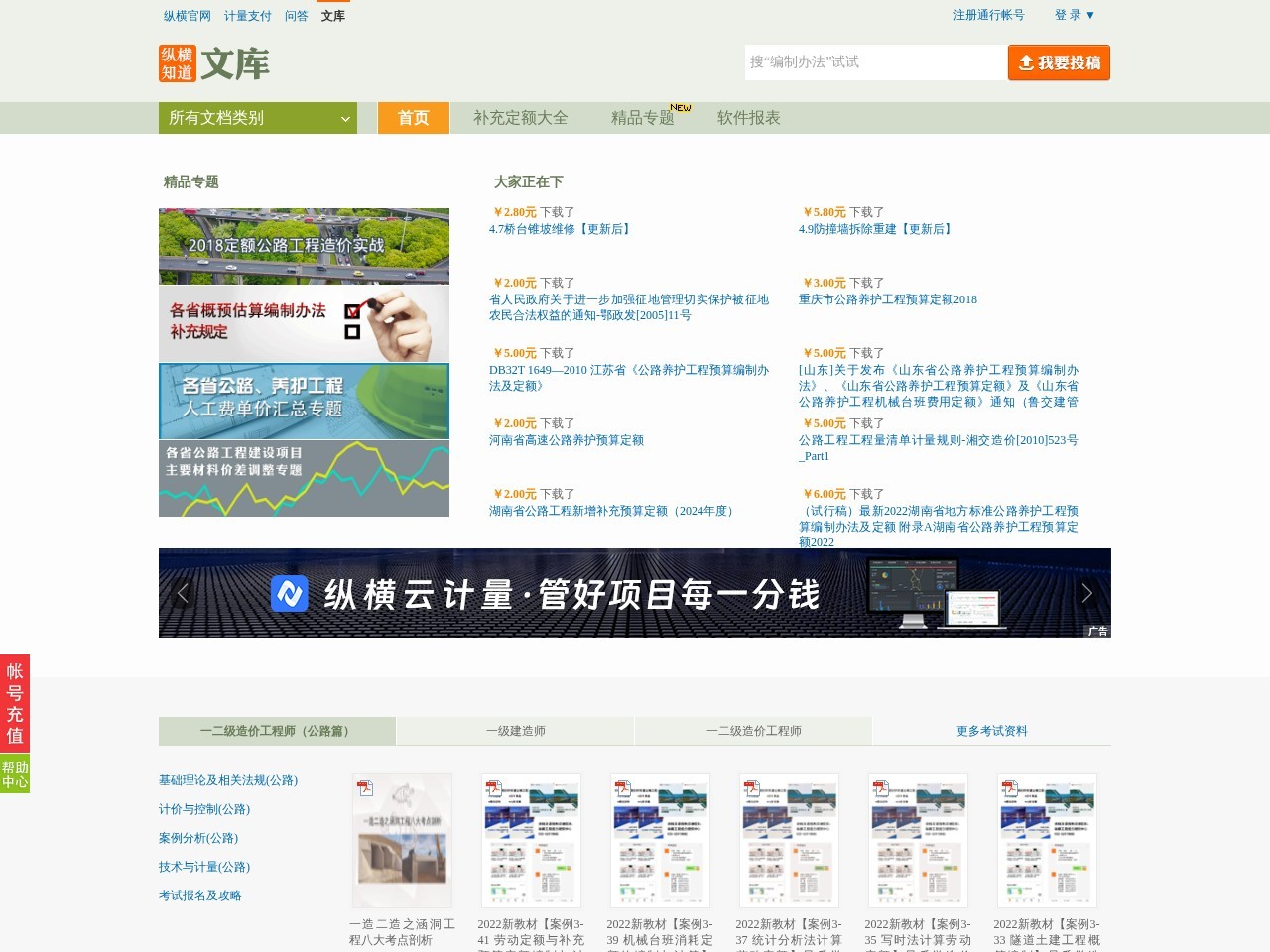The image size is (1270, 952).
Task: Click the 更多考试资料 link
Action: [992, 731]
